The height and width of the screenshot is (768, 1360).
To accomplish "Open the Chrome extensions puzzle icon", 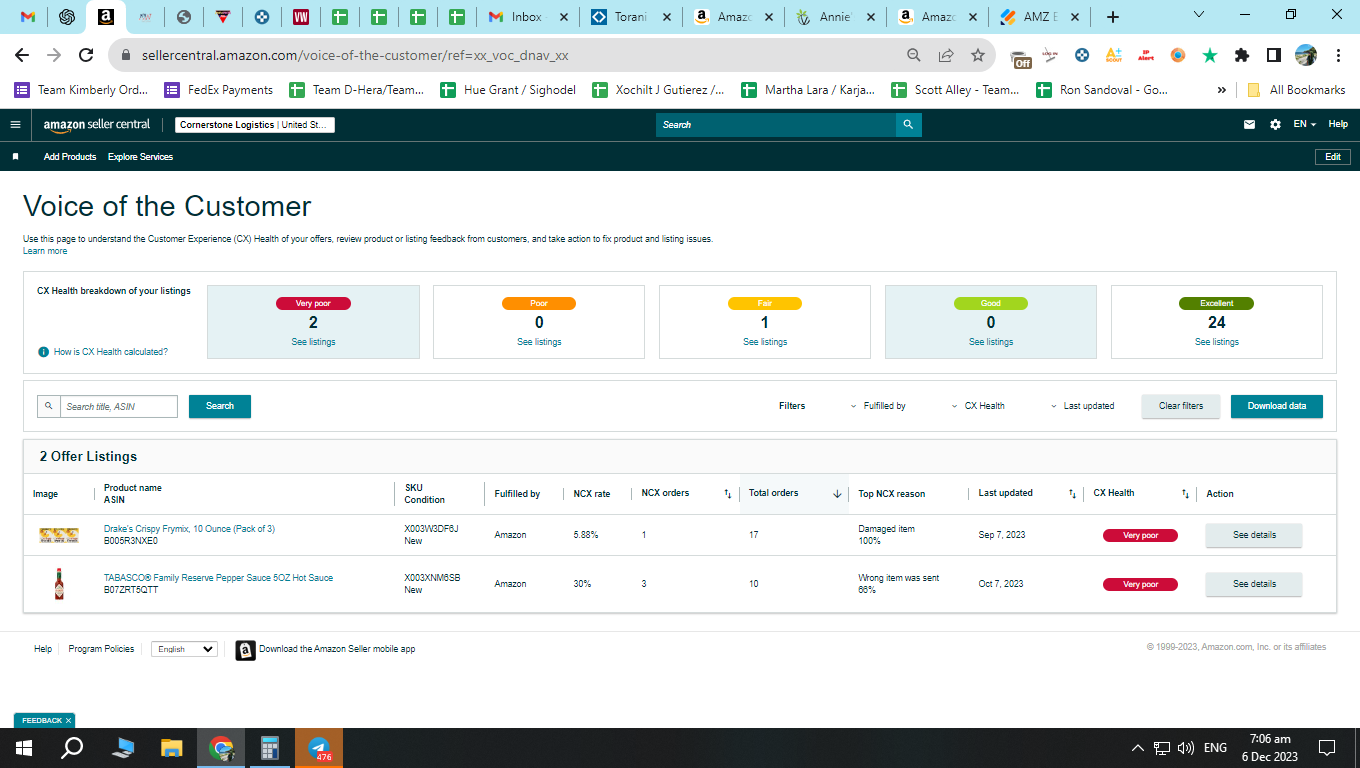I will pyautogui.click(x=1242, y=56).
